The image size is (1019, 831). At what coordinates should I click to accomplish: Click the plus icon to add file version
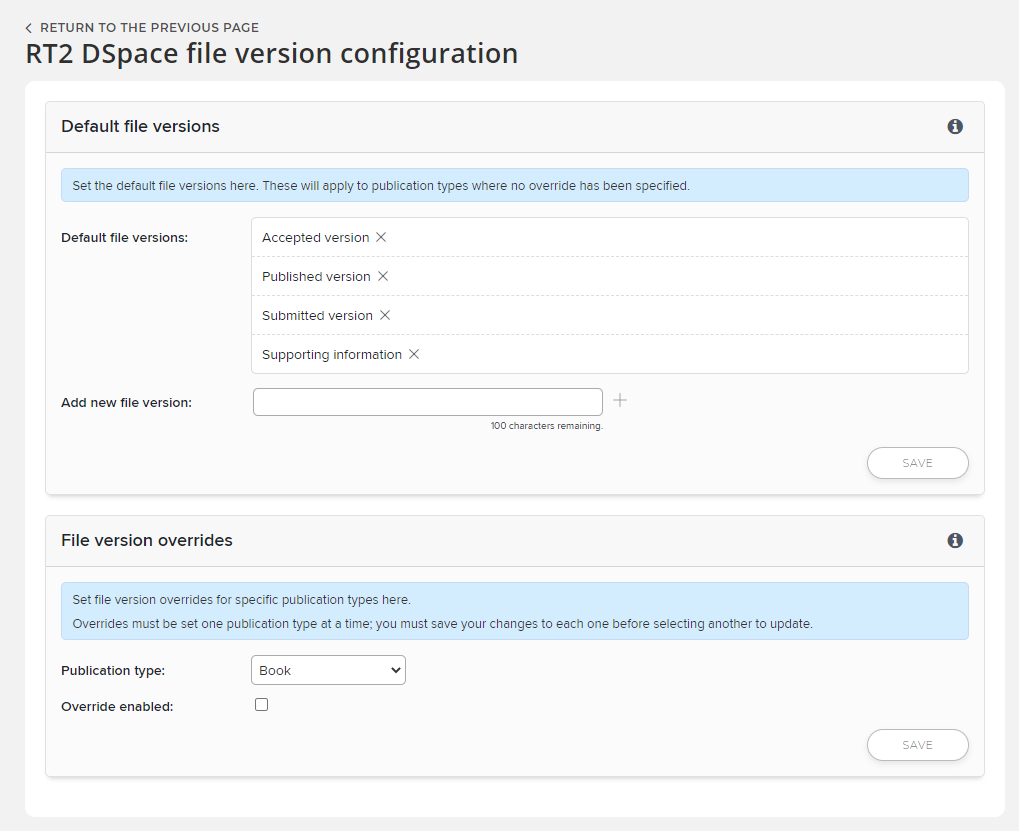click(x=620, y=401)
